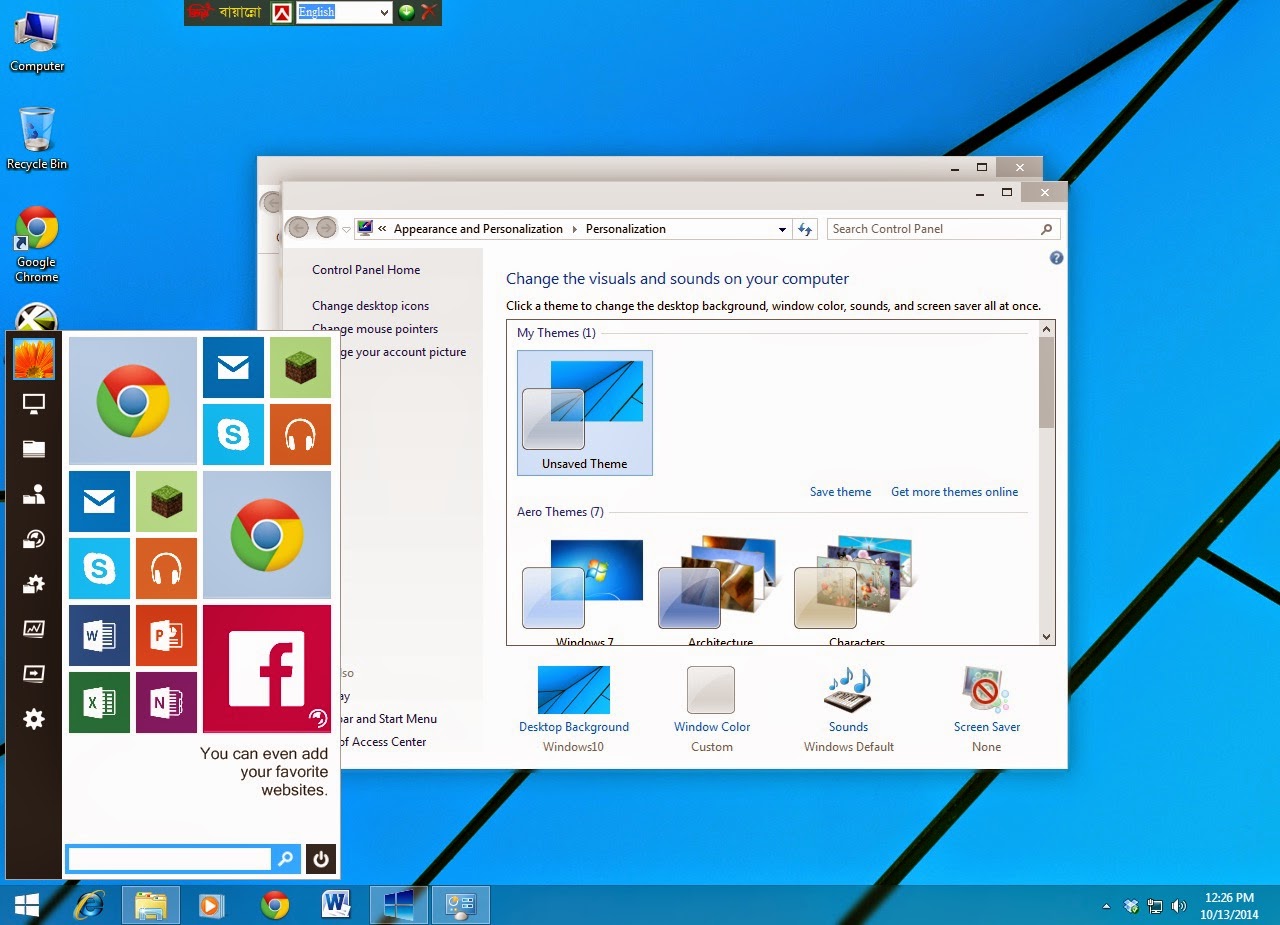Open the Word tile in Start menu
The height and width of the screenshot is (925, 1280).
click(99, 635)
